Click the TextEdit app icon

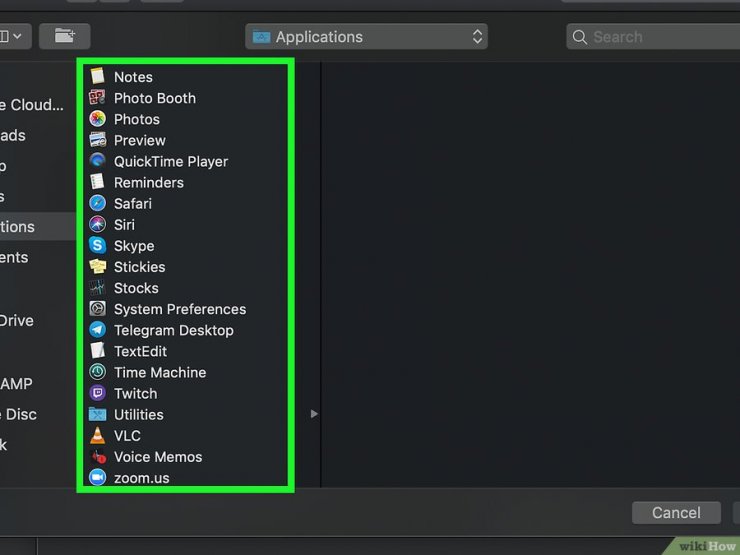pyautogui.click(x=97, y=351)
